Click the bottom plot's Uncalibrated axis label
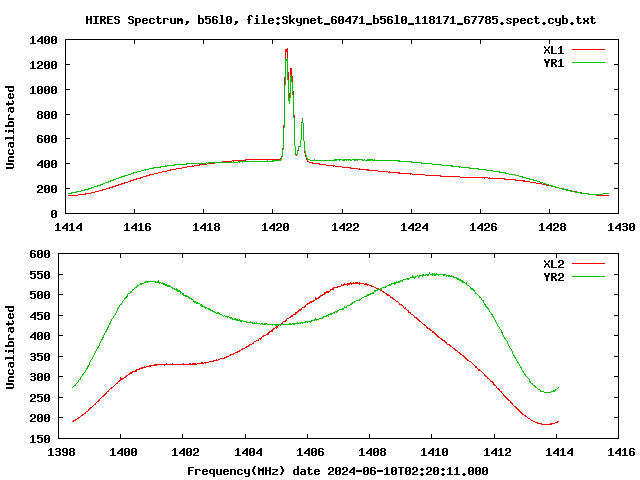Viewport: 640px width, 480px height. 10,347
